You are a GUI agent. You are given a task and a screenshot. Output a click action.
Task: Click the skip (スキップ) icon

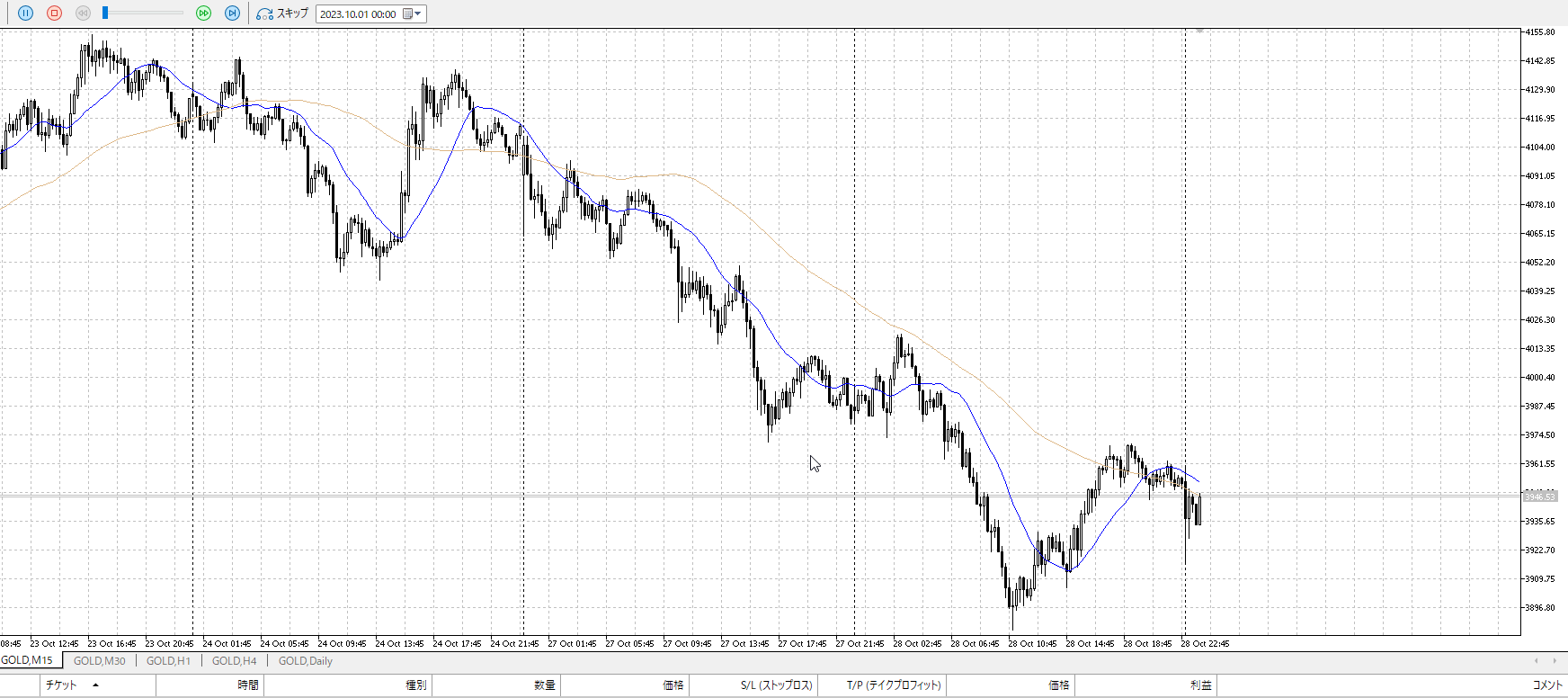265,13
